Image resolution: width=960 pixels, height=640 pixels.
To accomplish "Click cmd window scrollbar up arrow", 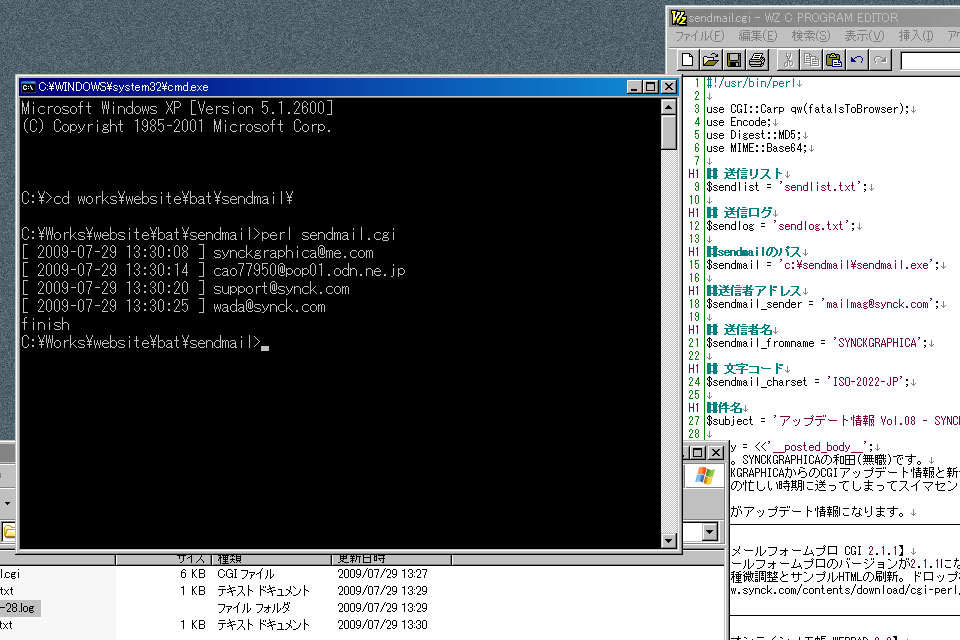I will (x=669, y=107).
